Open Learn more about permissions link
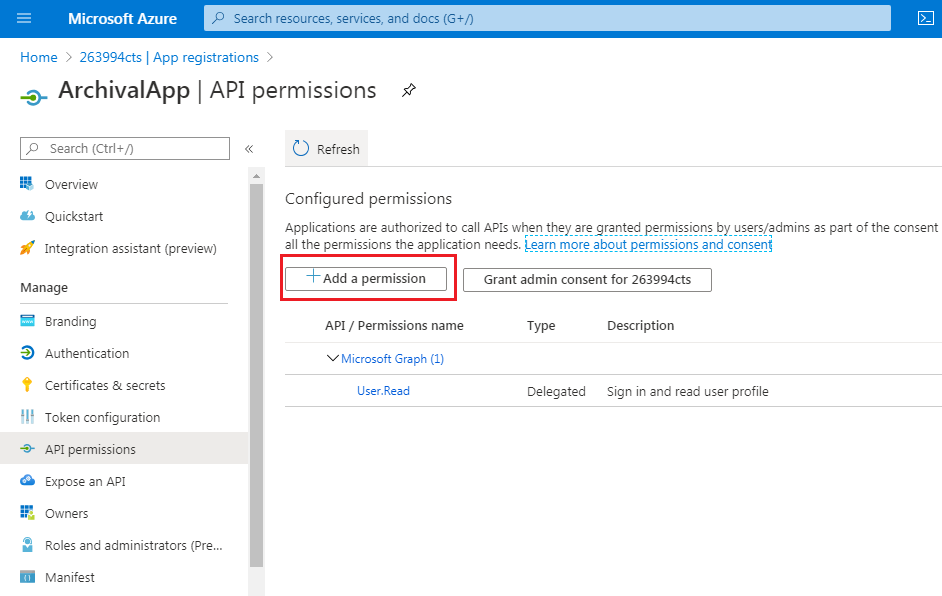Image resolution: width=942 pixels, height=596 pixels. [648, 245]
